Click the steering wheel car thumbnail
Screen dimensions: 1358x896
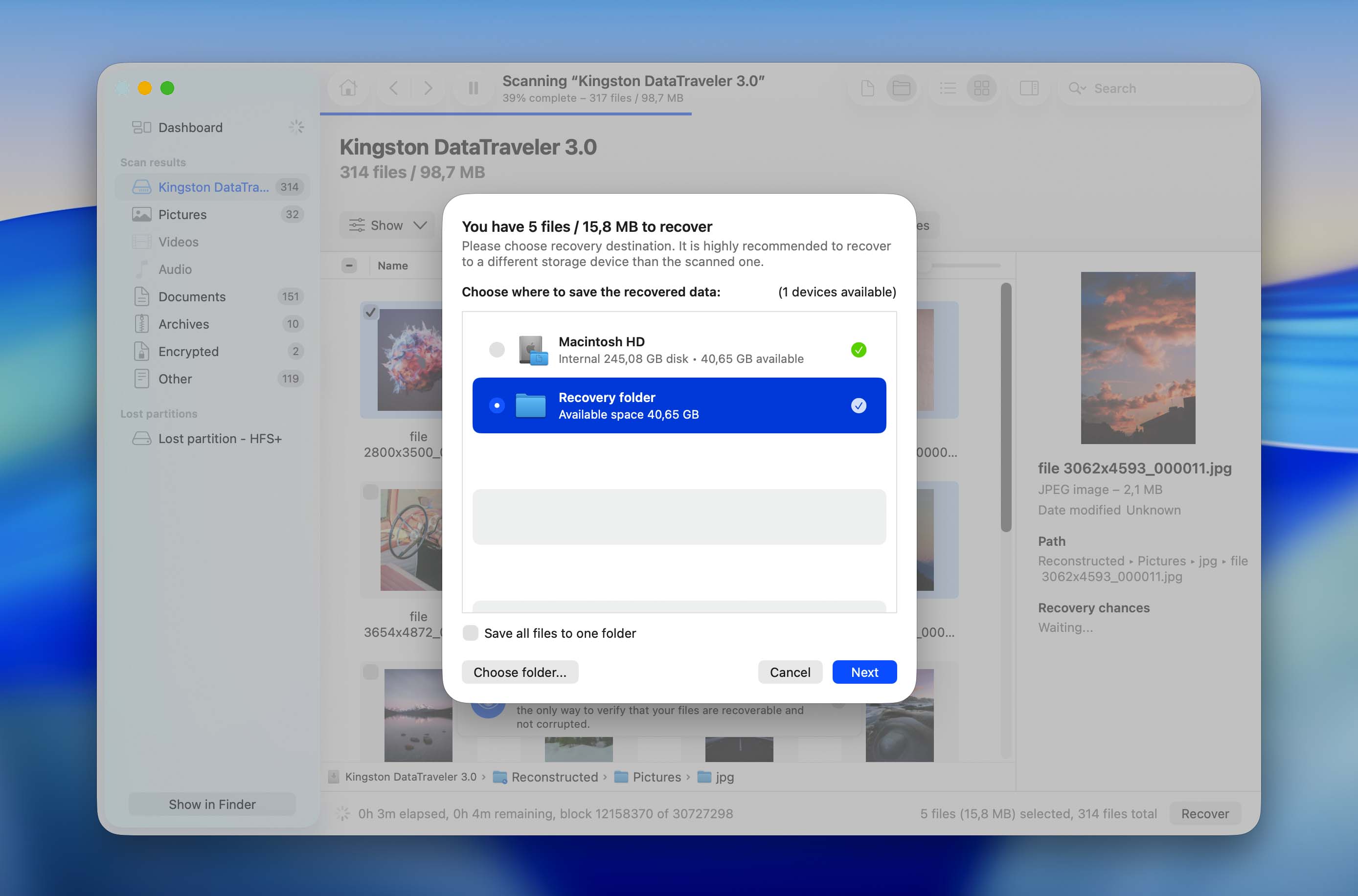click(411, 539)
